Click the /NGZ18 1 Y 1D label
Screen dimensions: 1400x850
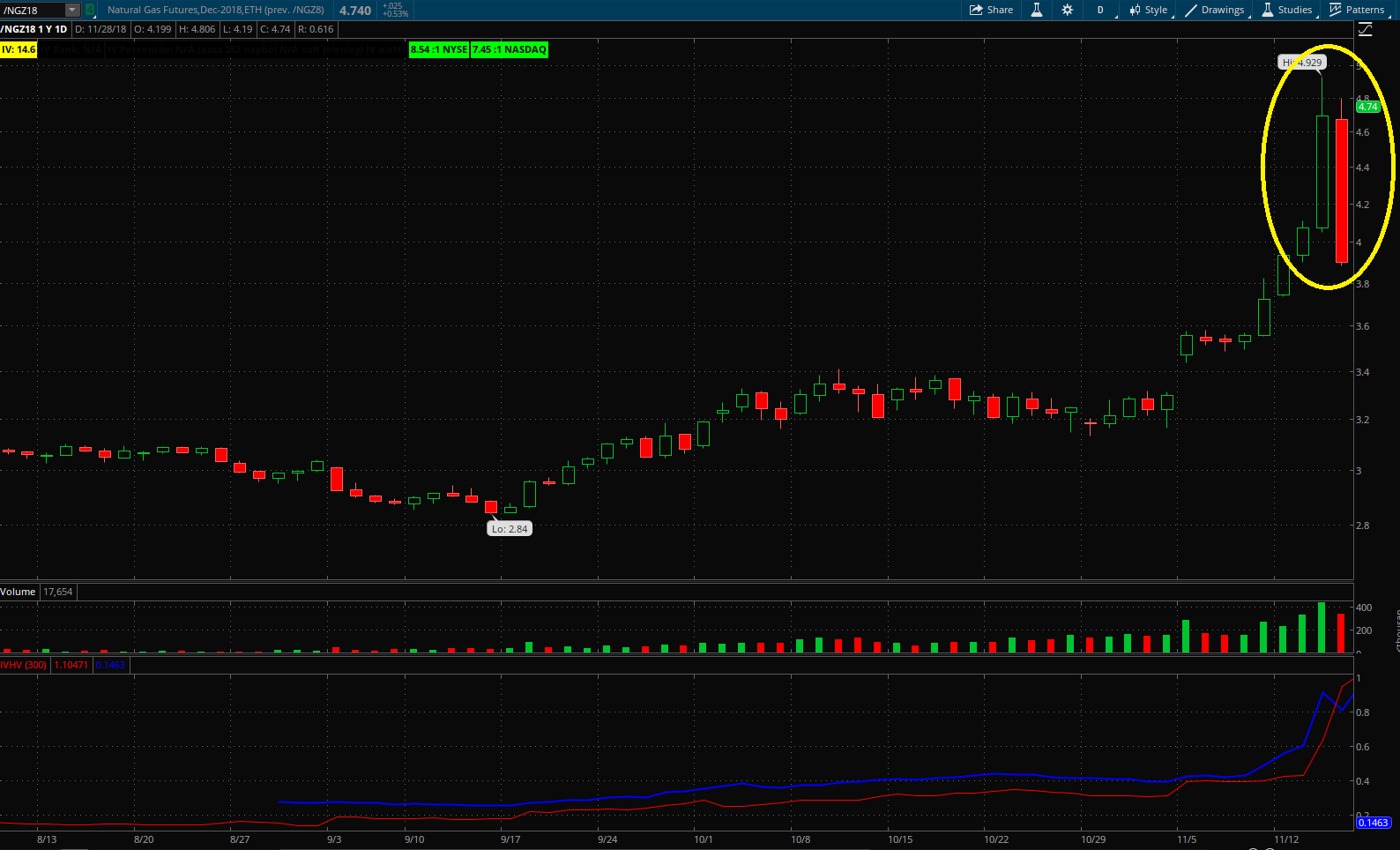point(34,29)
